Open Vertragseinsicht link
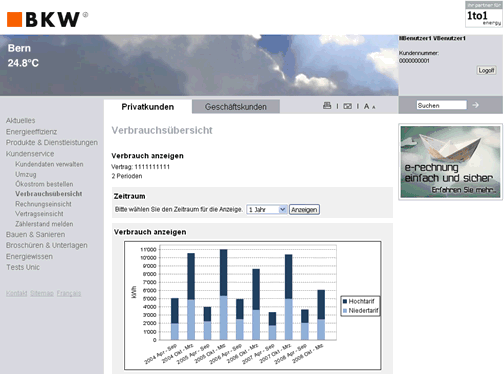 point(39,214)
